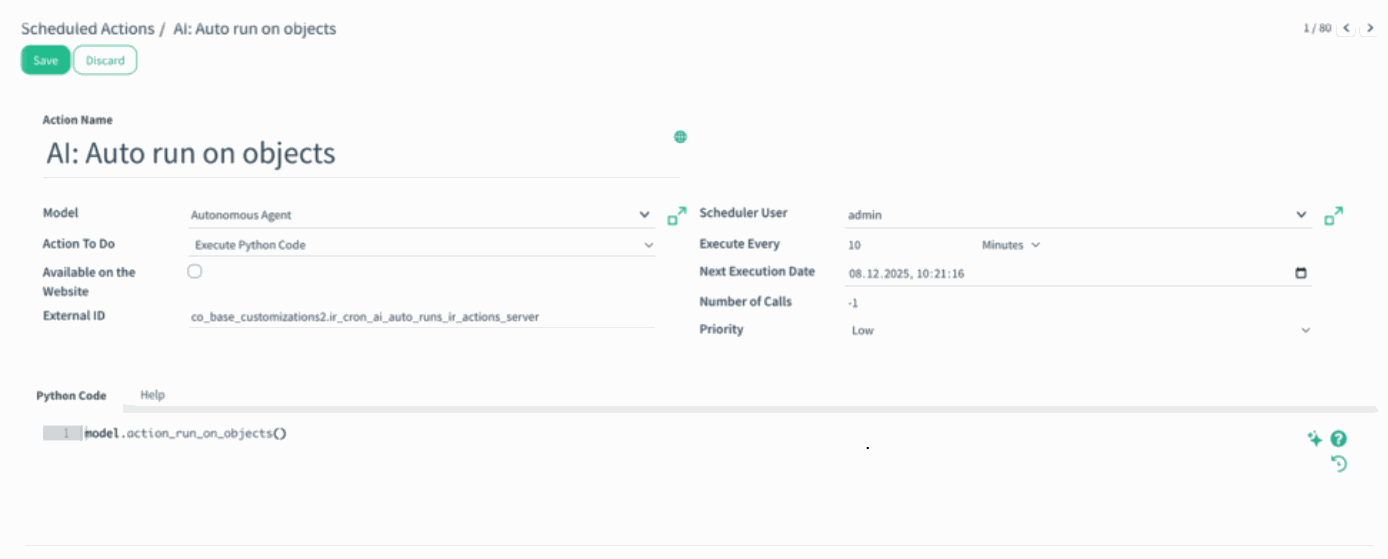Click the Discard button
Viewport: 1388px width, 559px height.
(105, 60)
